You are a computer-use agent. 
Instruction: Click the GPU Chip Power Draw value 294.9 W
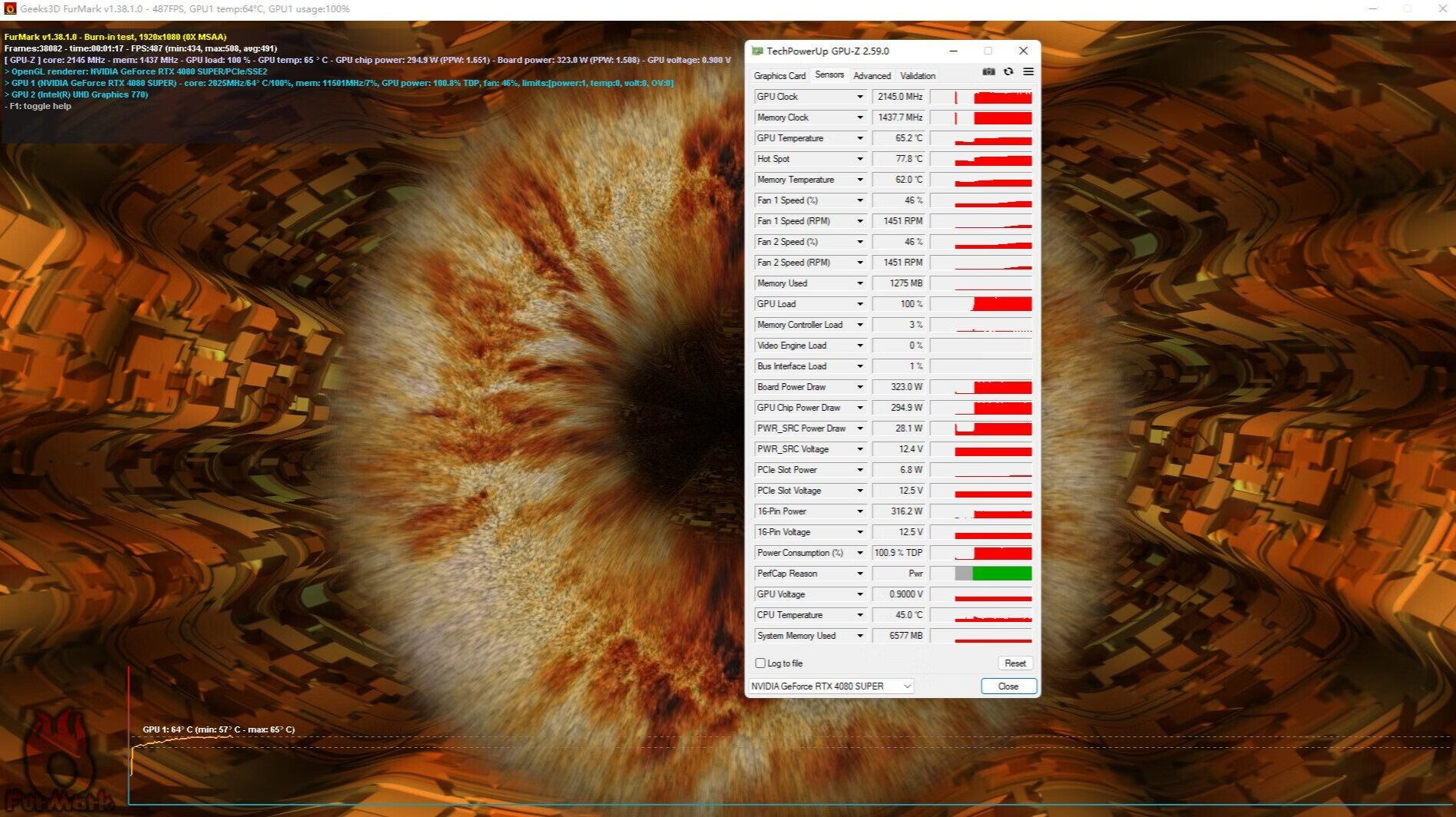click(899, 408)
